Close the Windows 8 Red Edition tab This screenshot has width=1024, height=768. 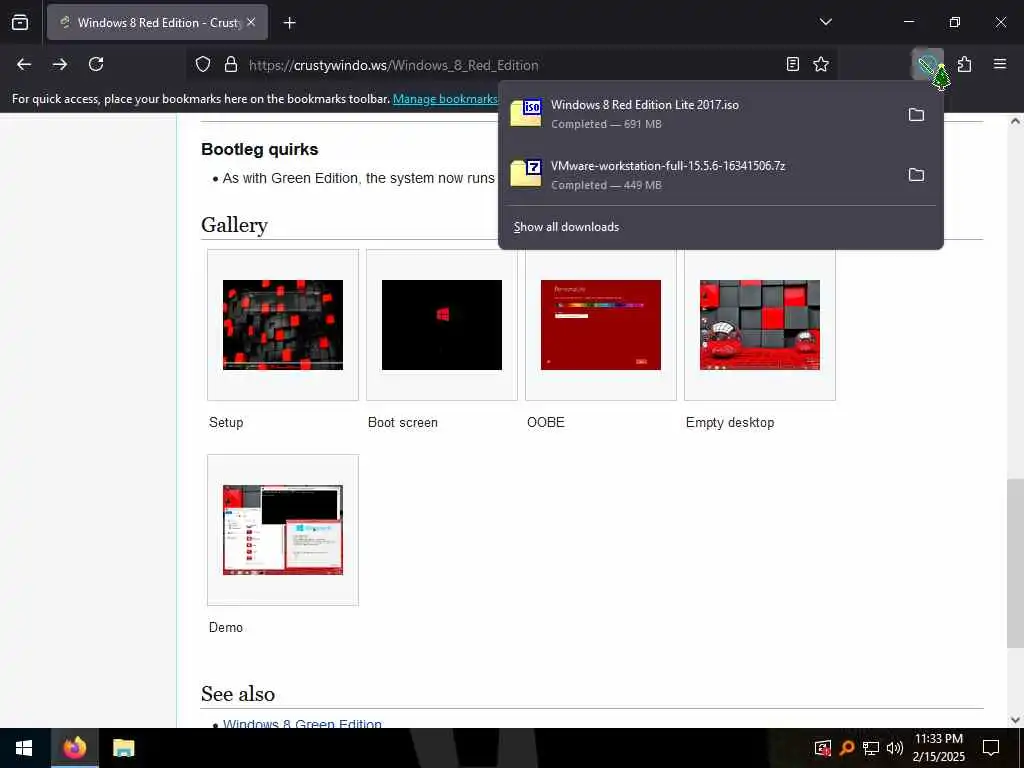tap(251, 22)
